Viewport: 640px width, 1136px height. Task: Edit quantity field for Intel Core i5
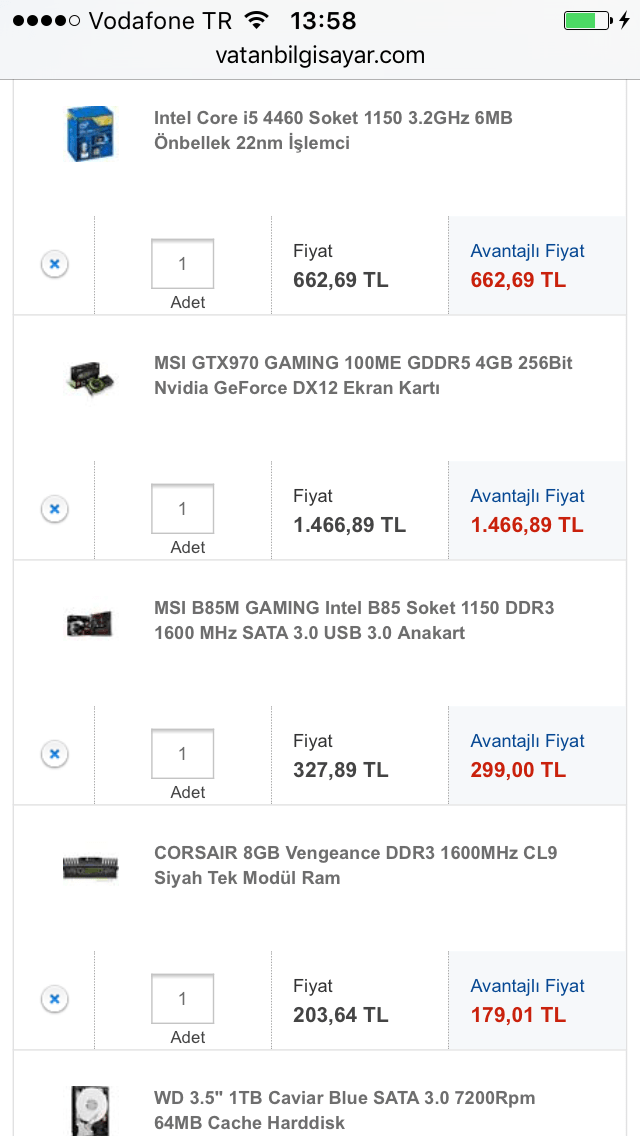coord(182,264)
